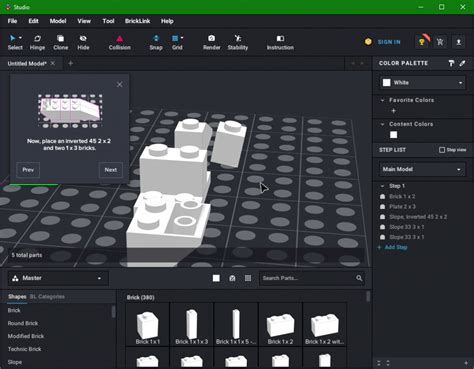This screenshot has width=474, height=369.
Task: Open the BrickLink menu
Action: click(x=137, y=21)
